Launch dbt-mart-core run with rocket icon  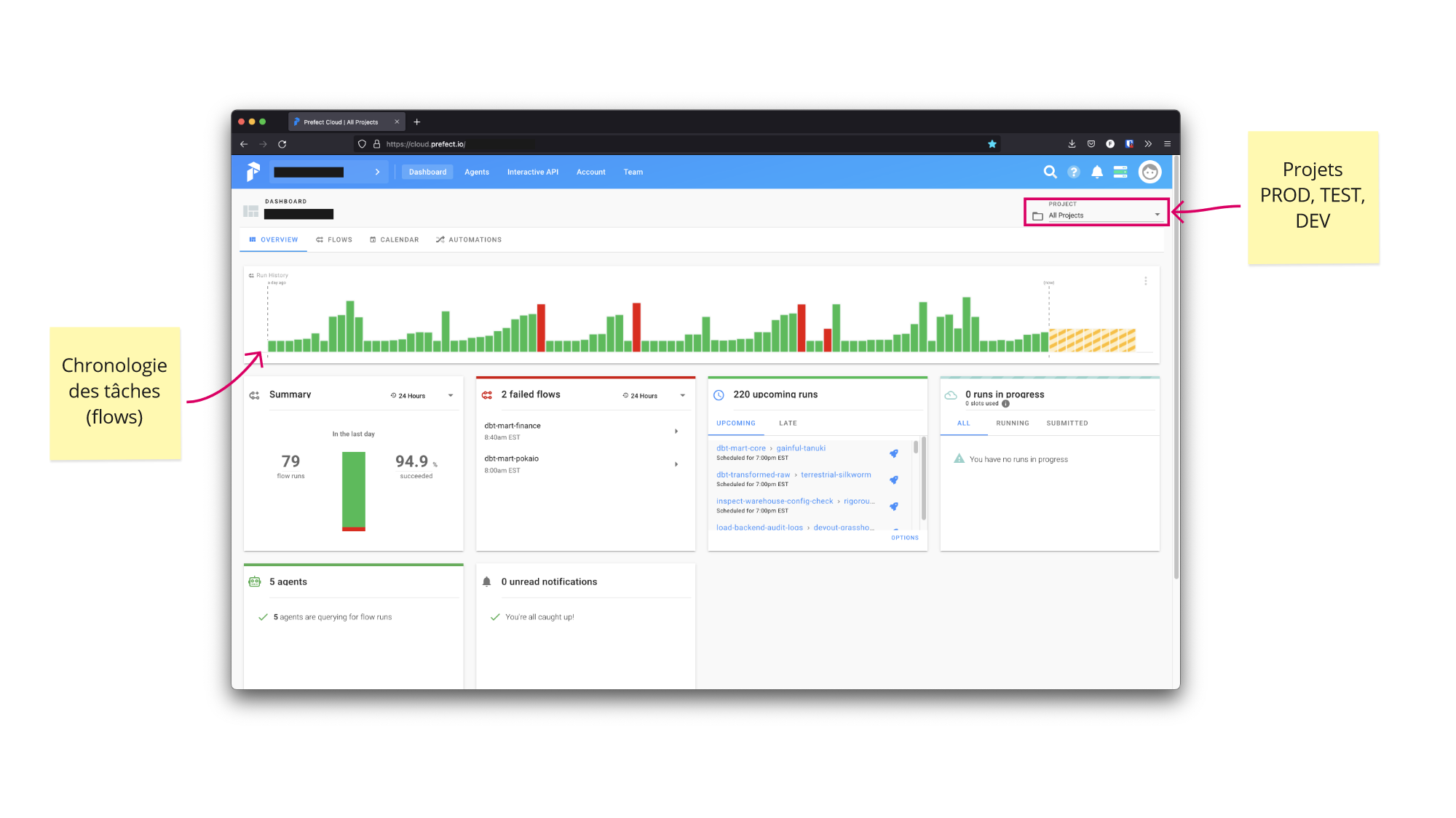894,453
